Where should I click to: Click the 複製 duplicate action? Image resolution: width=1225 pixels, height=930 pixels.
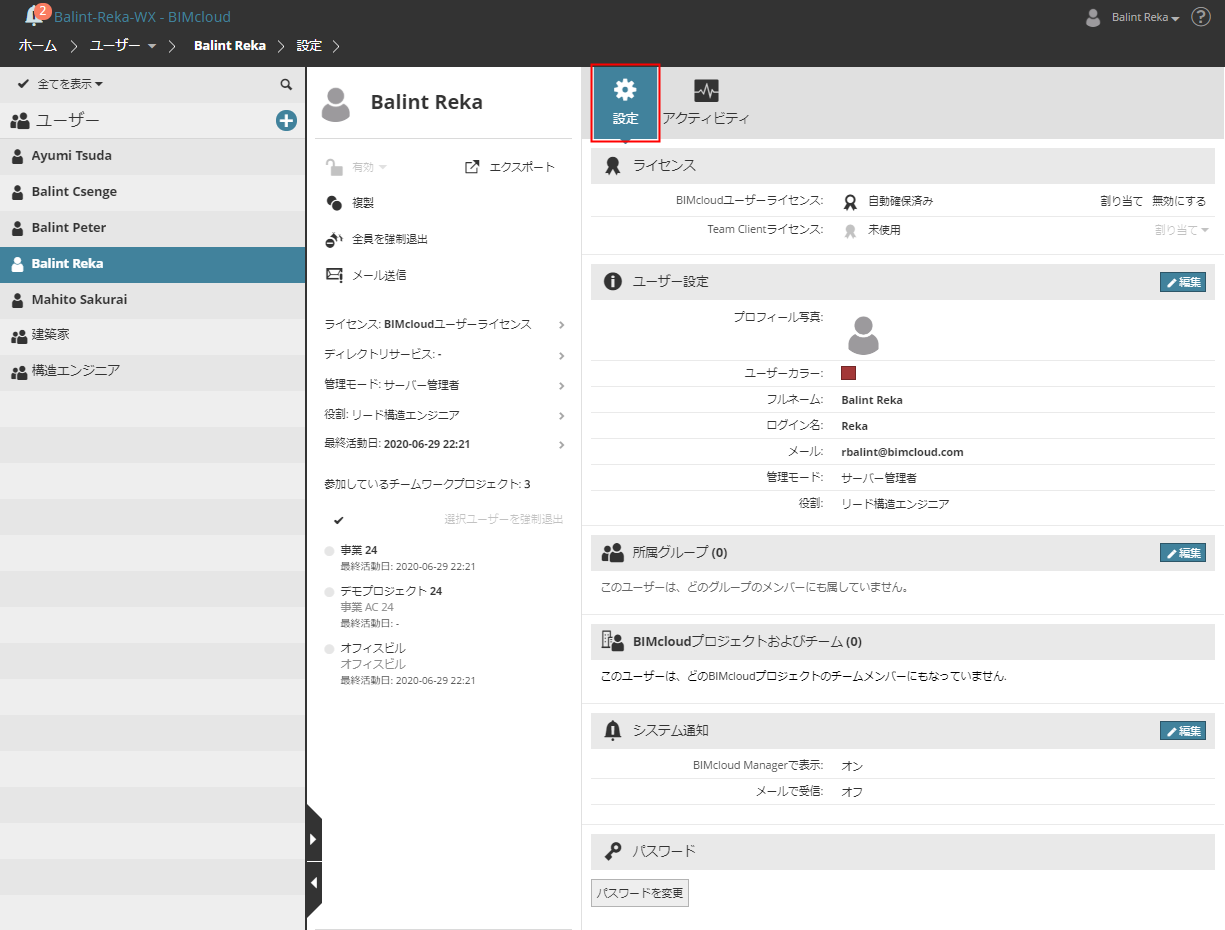[x=349, y=203]
